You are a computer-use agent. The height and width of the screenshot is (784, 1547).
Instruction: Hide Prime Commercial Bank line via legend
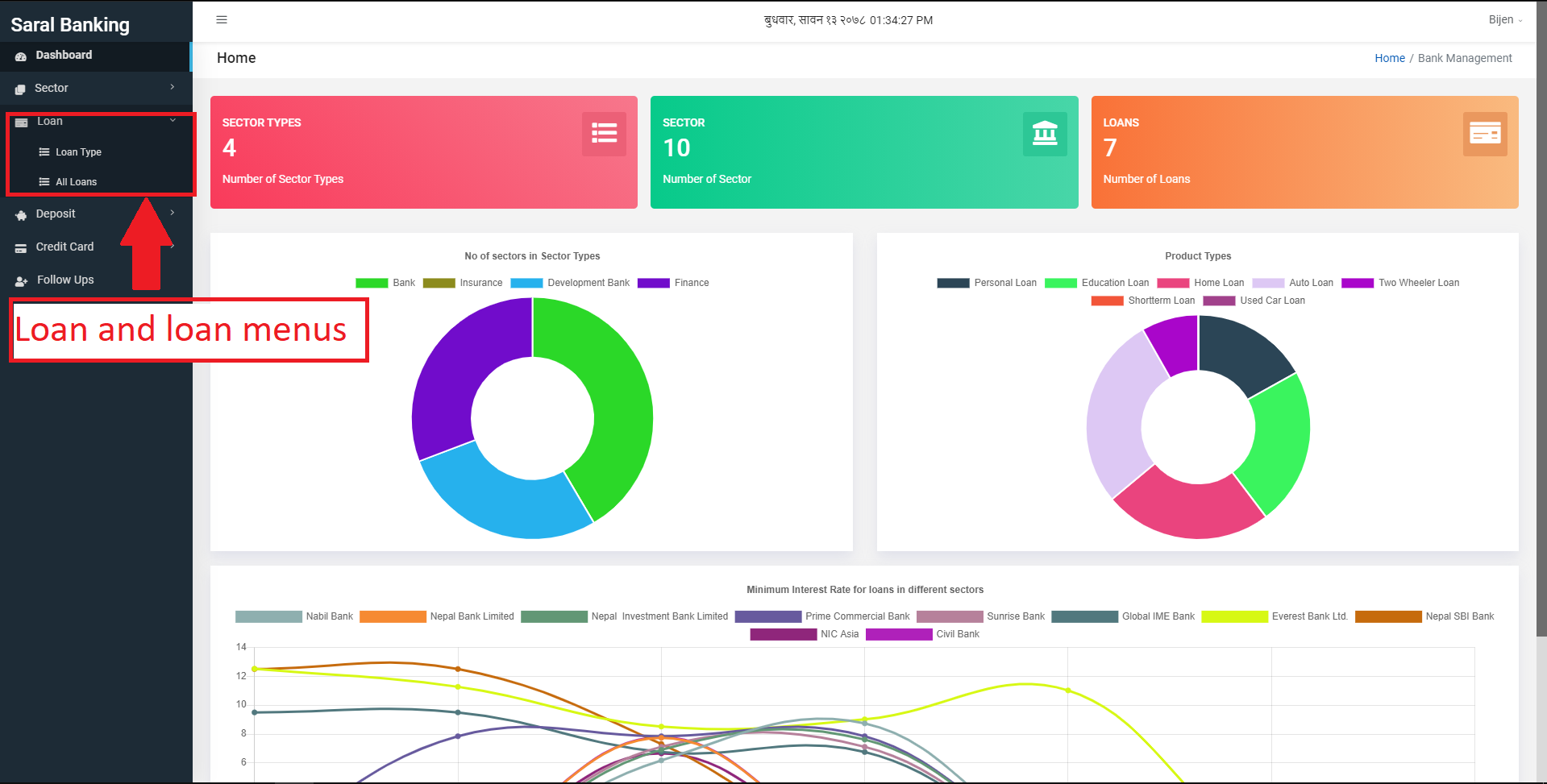point(822,616)
